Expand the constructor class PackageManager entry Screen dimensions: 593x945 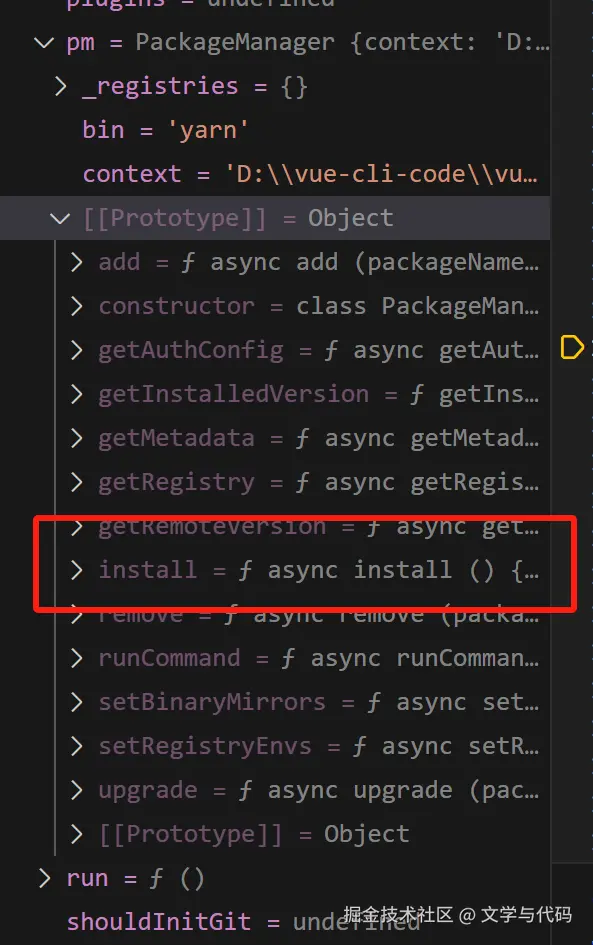point(77,306)
